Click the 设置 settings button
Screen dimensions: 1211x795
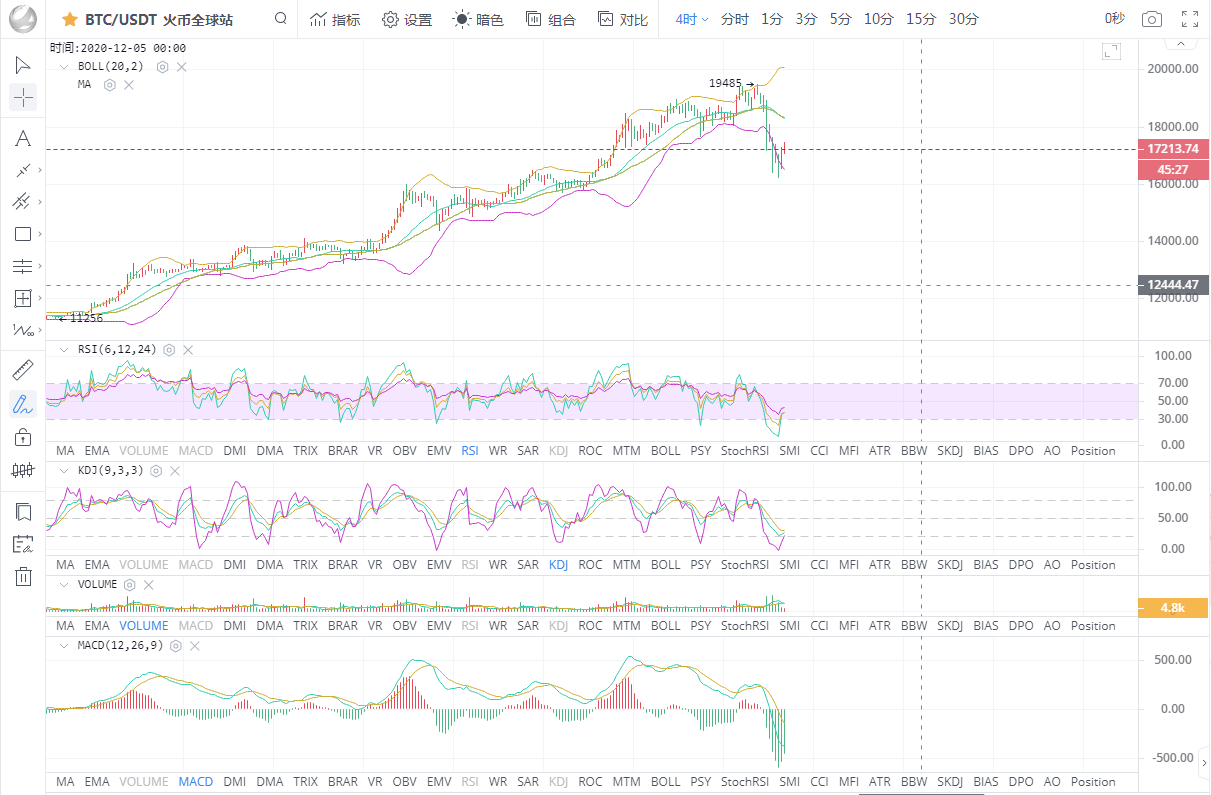click(x=407, y=19)
